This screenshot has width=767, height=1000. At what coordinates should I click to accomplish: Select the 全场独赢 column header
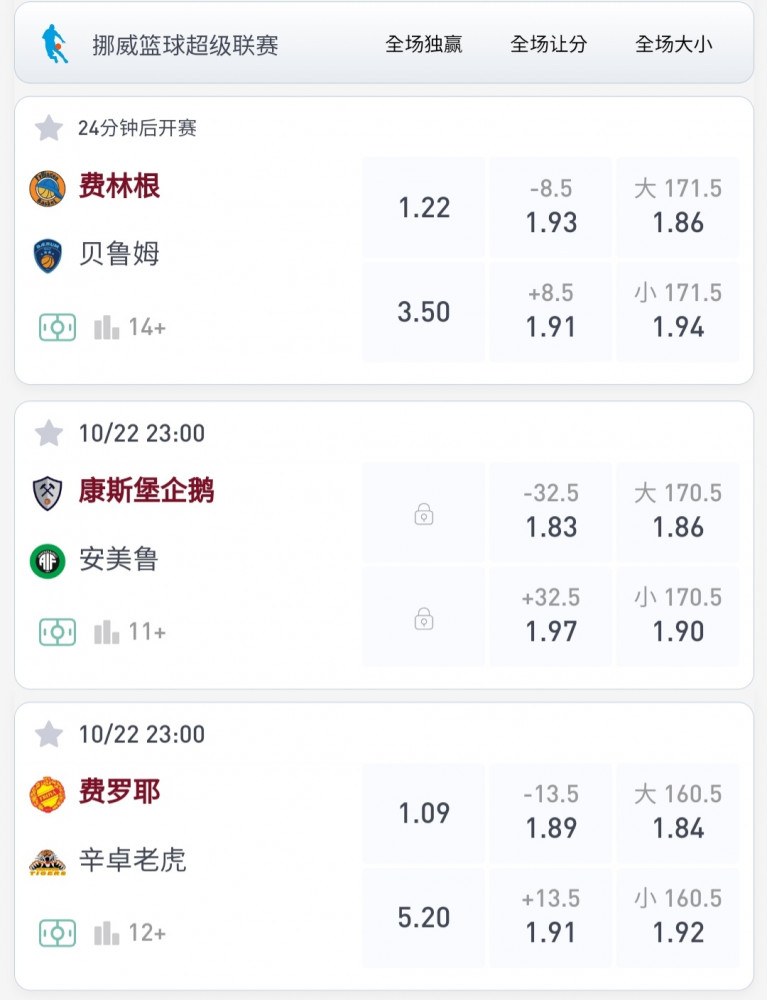point(424,44)
